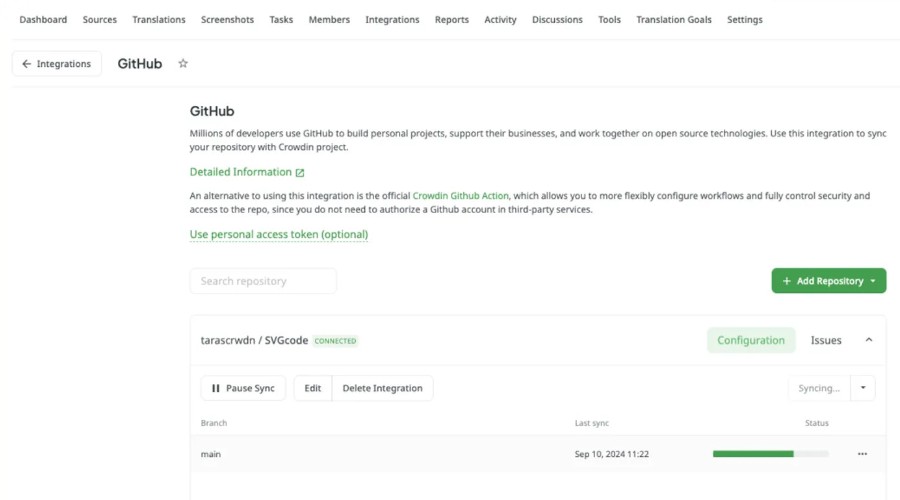Open the Screenshots tab
Viewport: 900px width, 500px height.
coord(227,20)
